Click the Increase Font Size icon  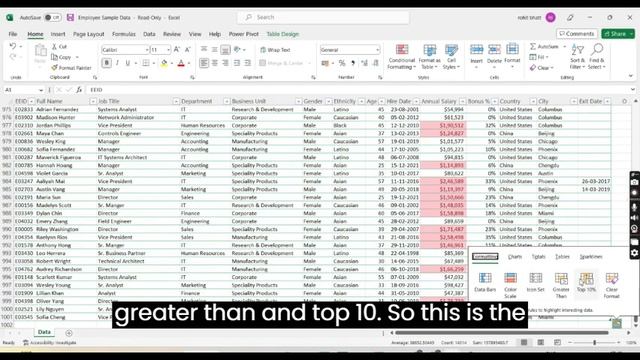tap(177, 49)
